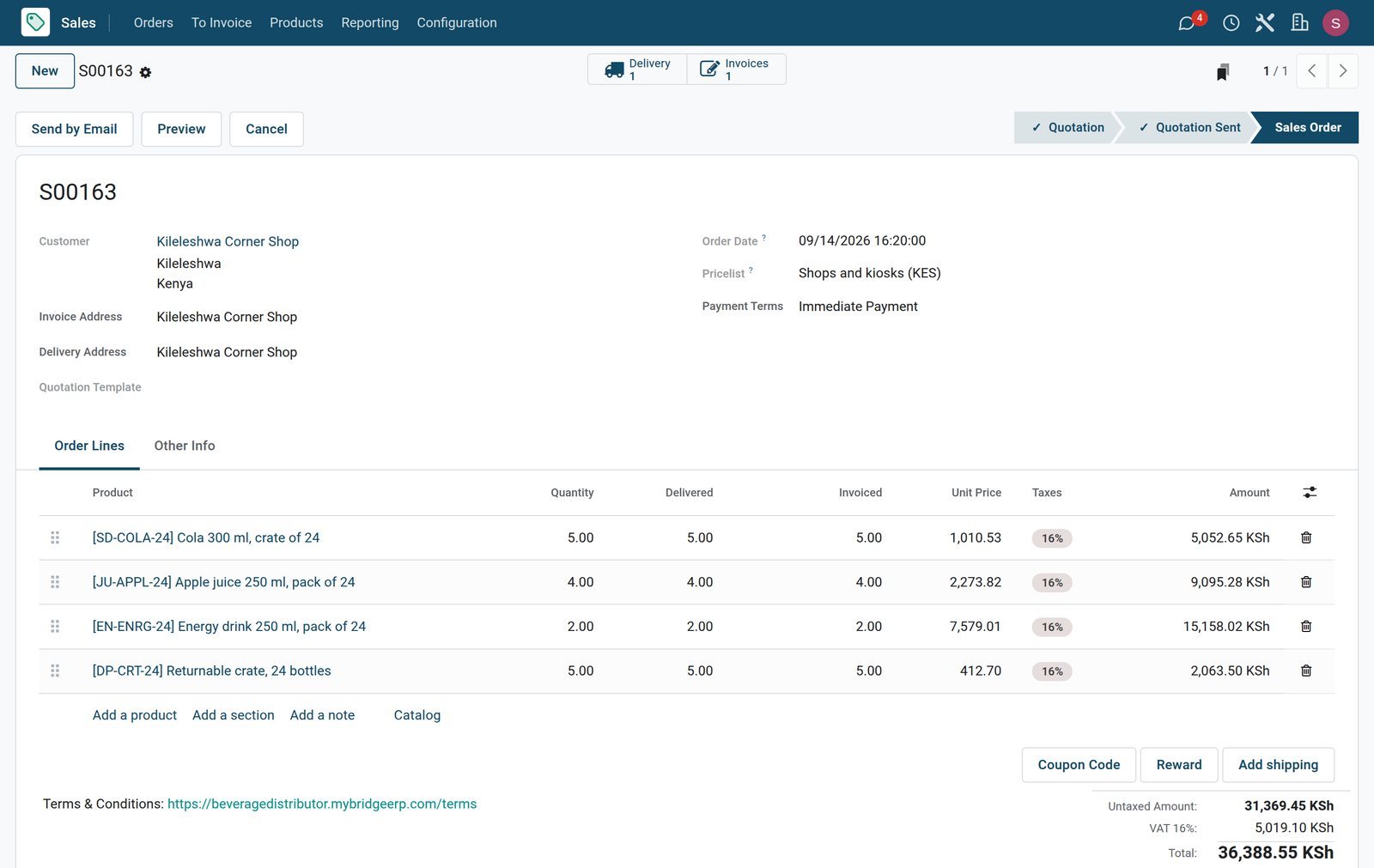
Task: Click the debug tools wrench icon
Action: (x=1264, y=23)
